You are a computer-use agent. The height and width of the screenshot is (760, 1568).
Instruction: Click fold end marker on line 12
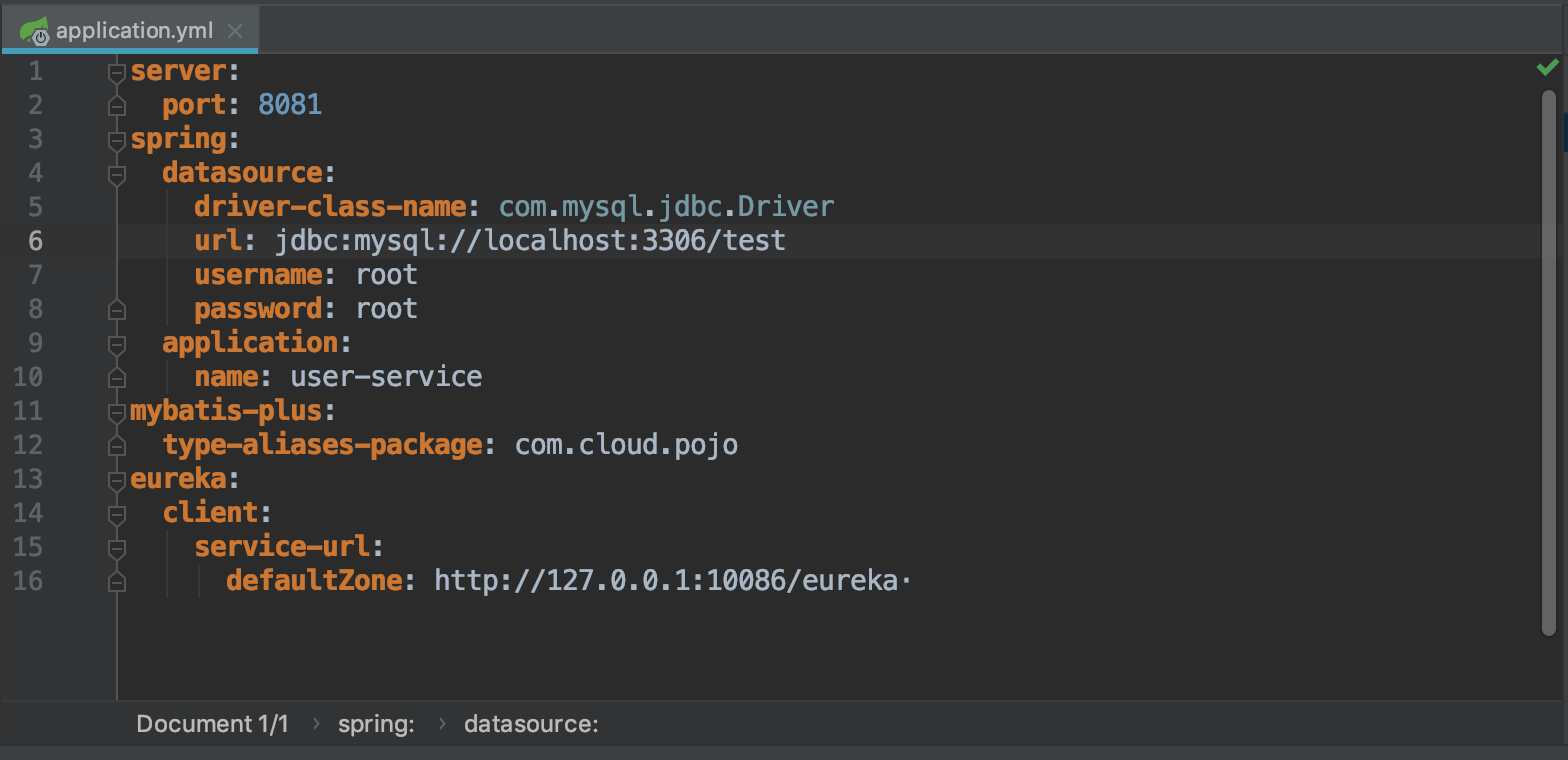(x=117, y=445)
